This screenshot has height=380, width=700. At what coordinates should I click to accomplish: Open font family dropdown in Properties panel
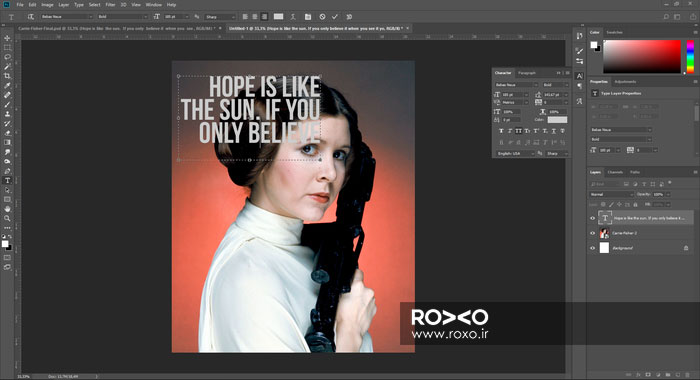pyautogui.click(x=621, y=129)
